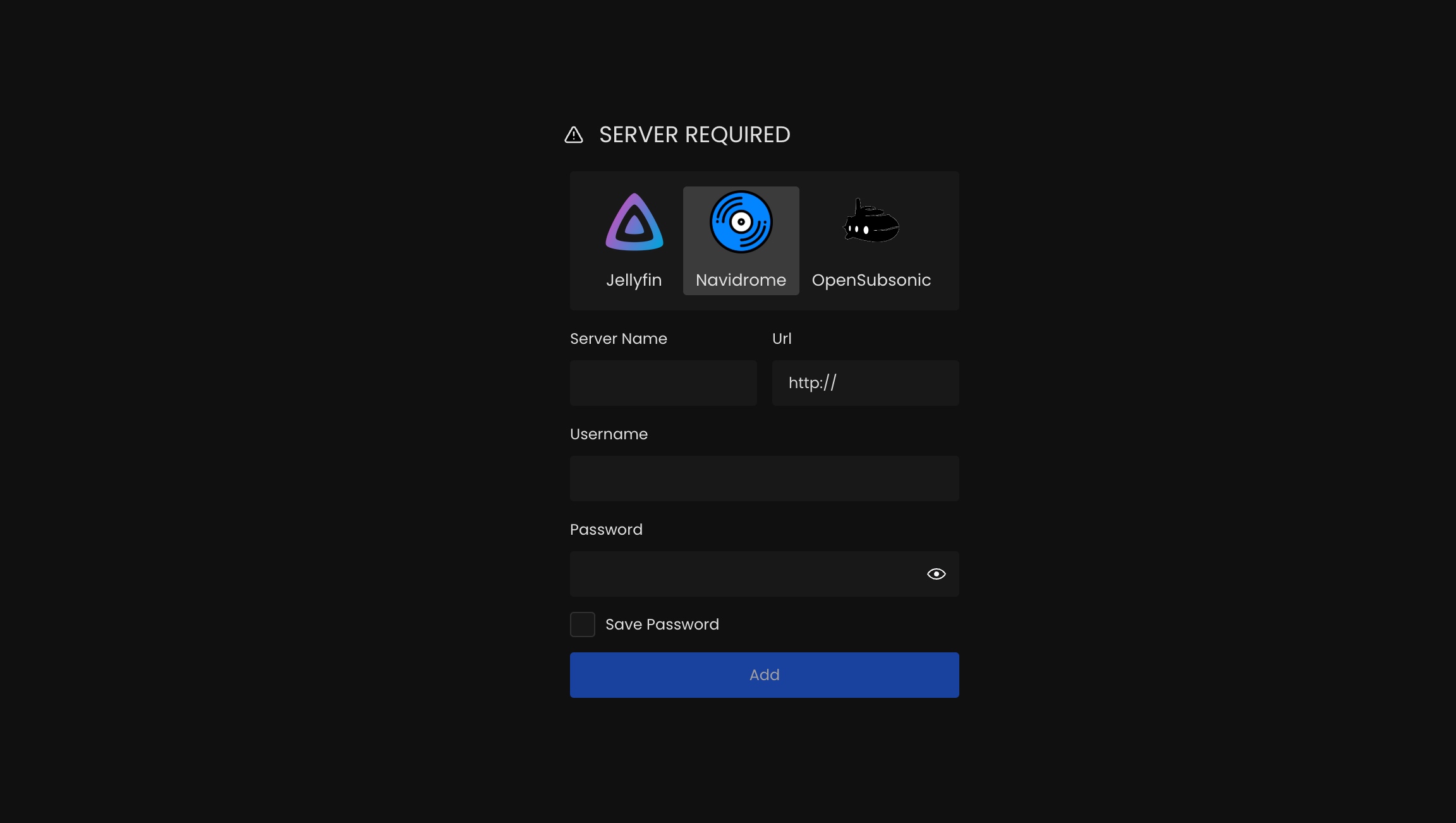The image size is (1456, 823).
Task: Focus the Username input field
Action: tap(765, 479)
